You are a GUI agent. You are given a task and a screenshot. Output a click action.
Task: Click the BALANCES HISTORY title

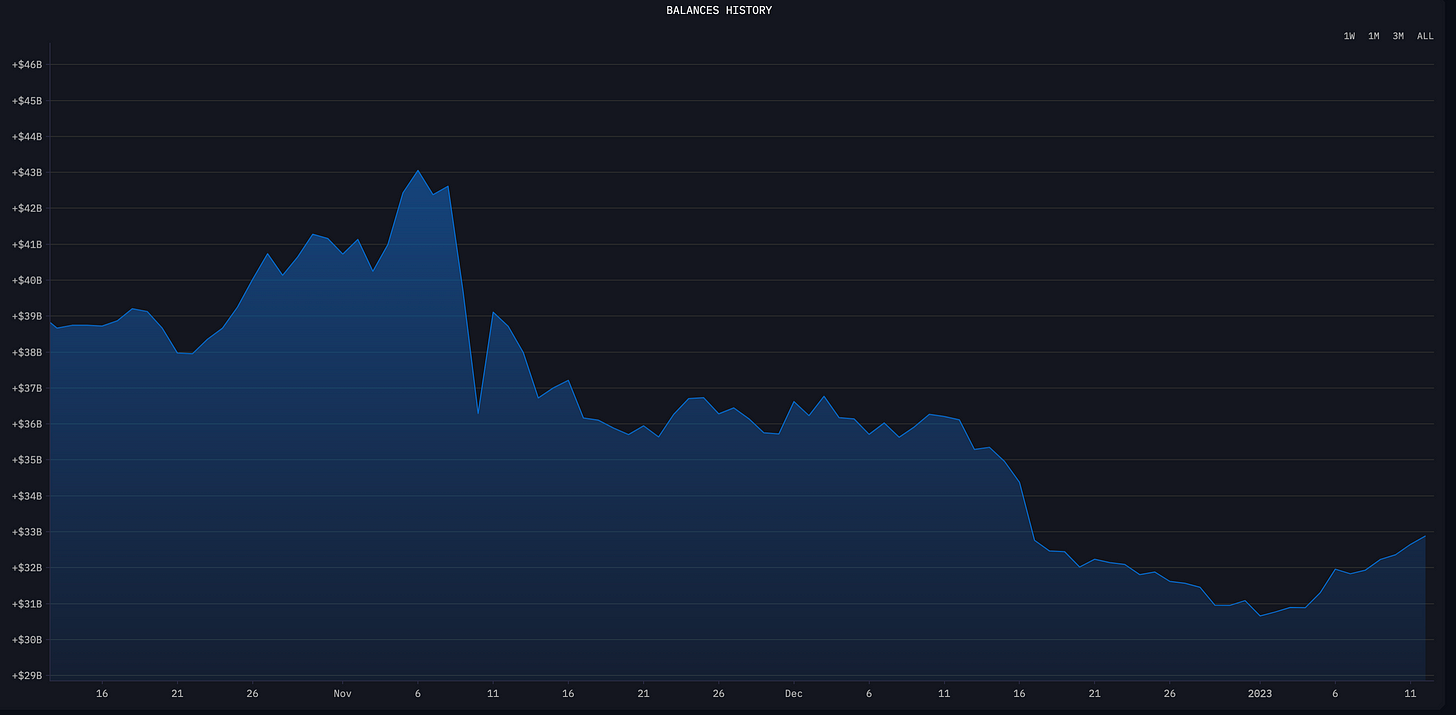point(719,11)
